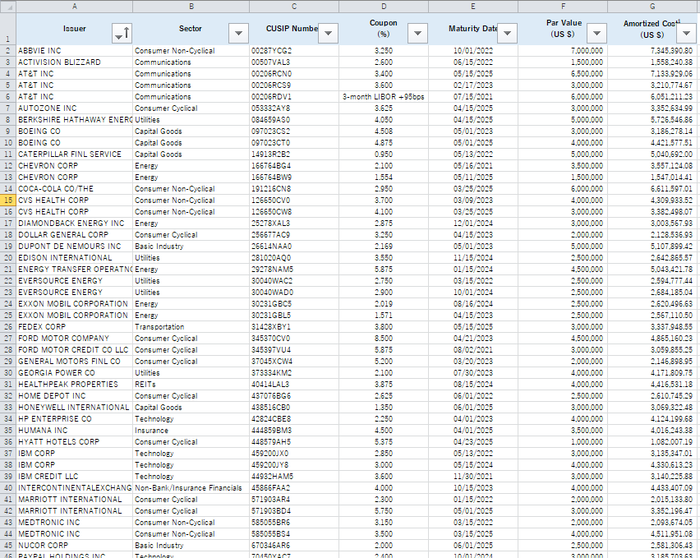Select the BERKSHIRE HATHAWAY ENERGY cell

[x=75, y=120]
